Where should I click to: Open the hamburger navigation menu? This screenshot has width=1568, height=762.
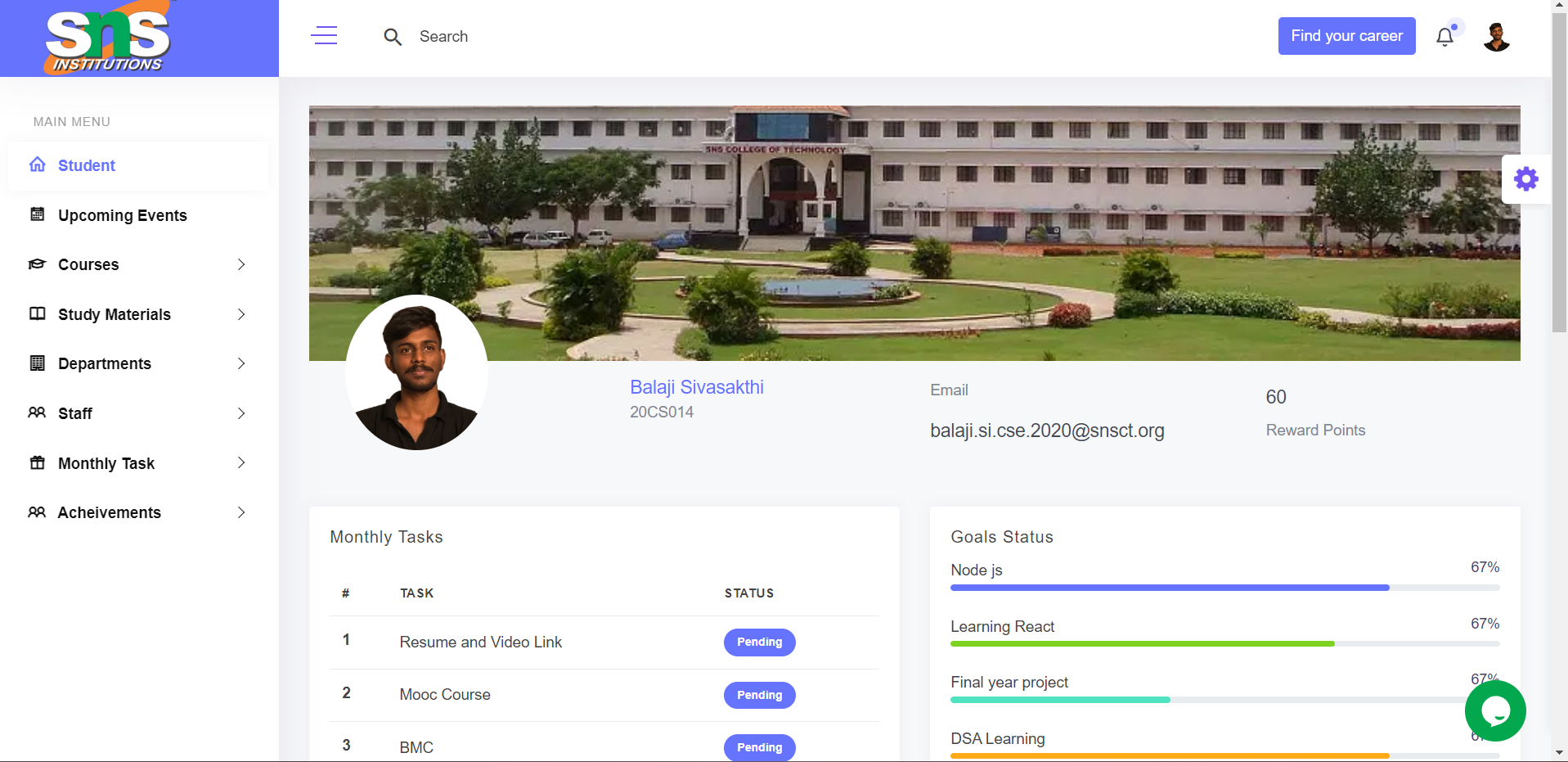pos(324,36)
